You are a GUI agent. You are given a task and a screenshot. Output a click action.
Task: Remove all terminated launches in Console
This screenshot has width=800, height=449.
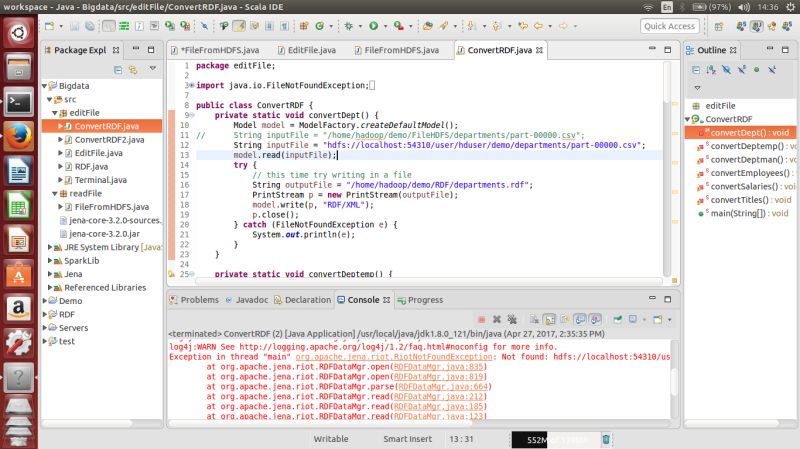pyautogui.click(x=512, y=319)
